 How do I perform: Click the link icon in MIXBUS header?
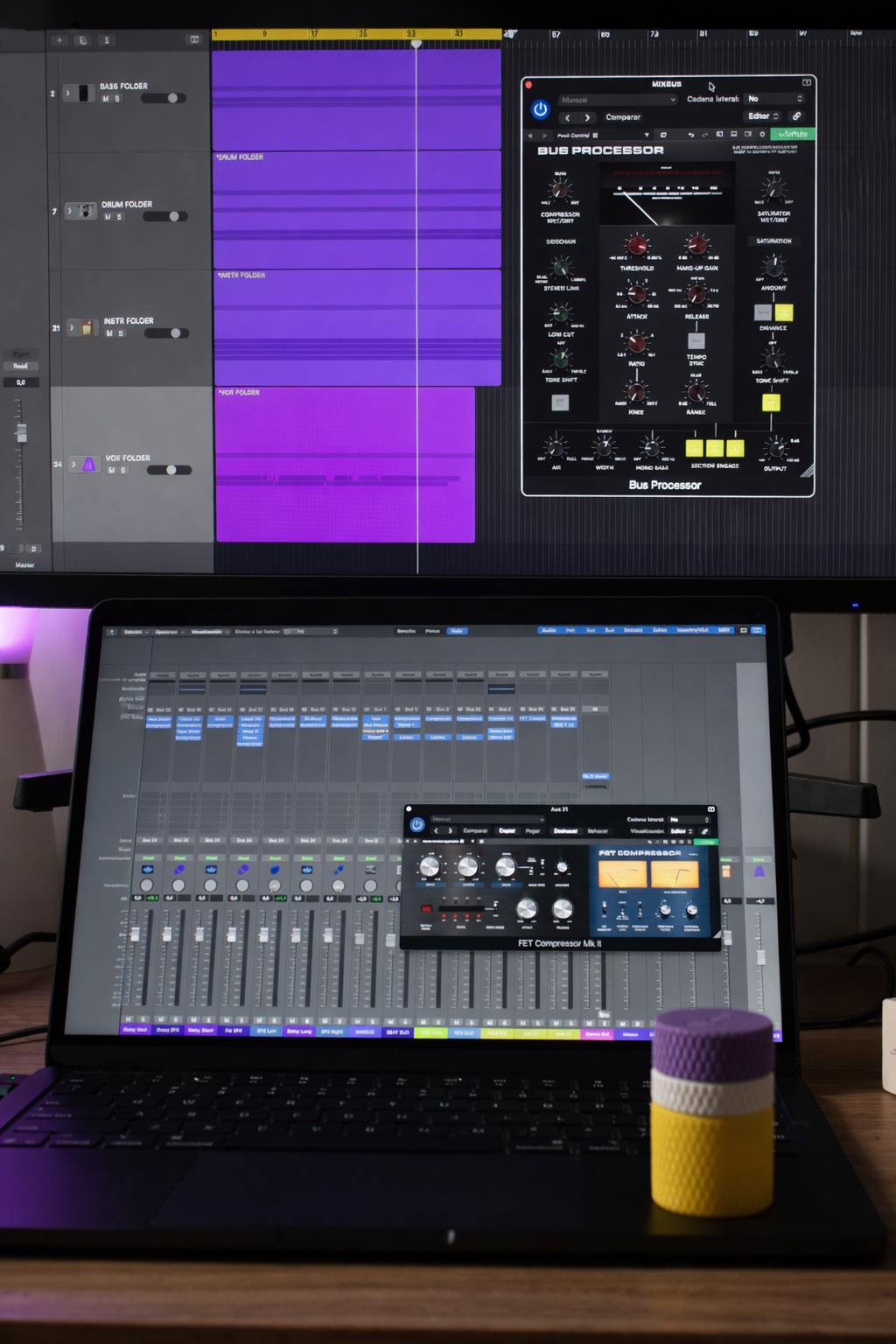coord(796,116)
